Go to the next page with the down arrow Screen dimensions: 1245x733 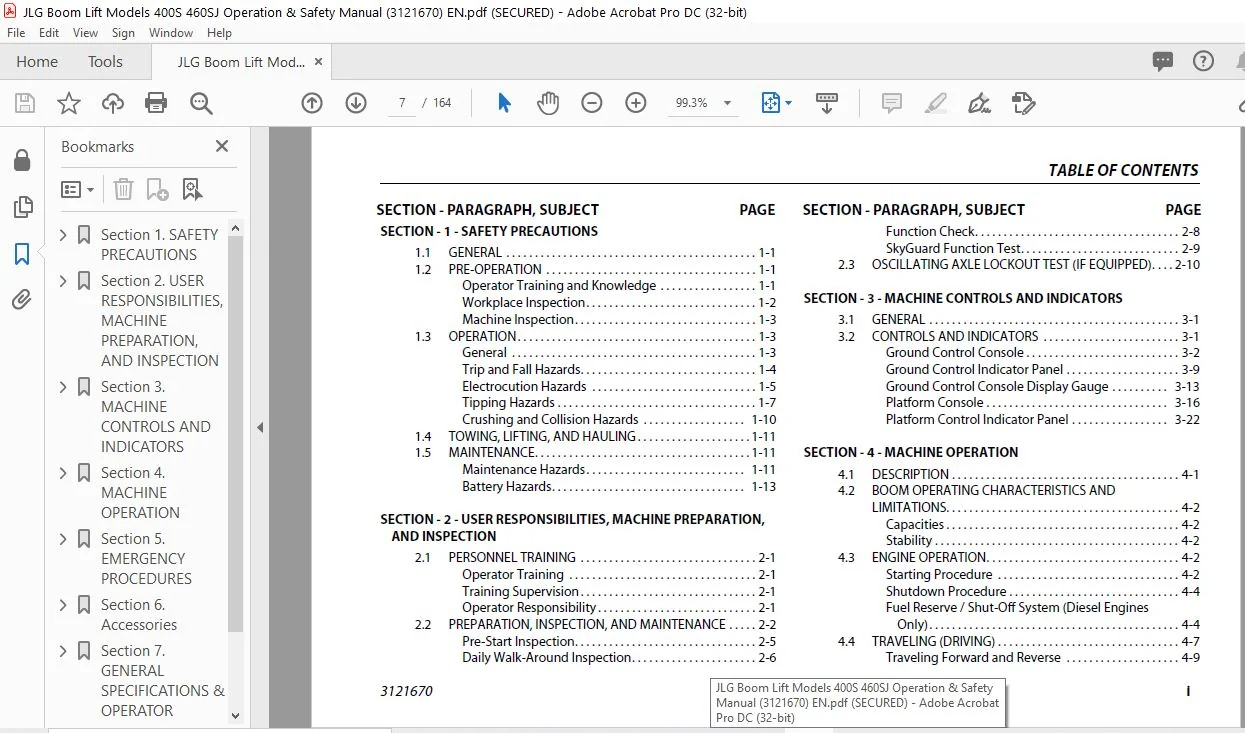(x=356, y=103)
